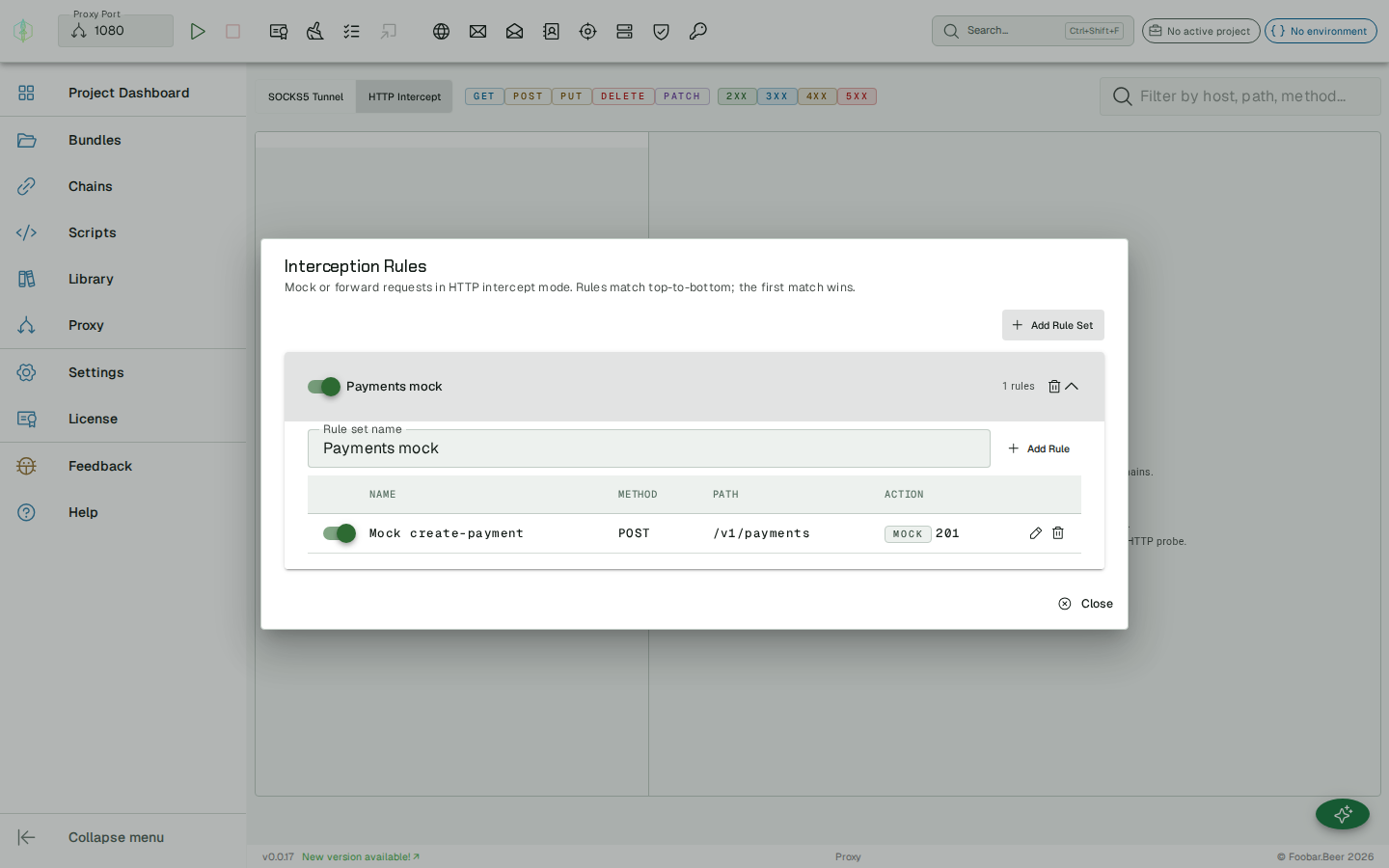Toggle the DELETE method filter chip

coord(623,96)
